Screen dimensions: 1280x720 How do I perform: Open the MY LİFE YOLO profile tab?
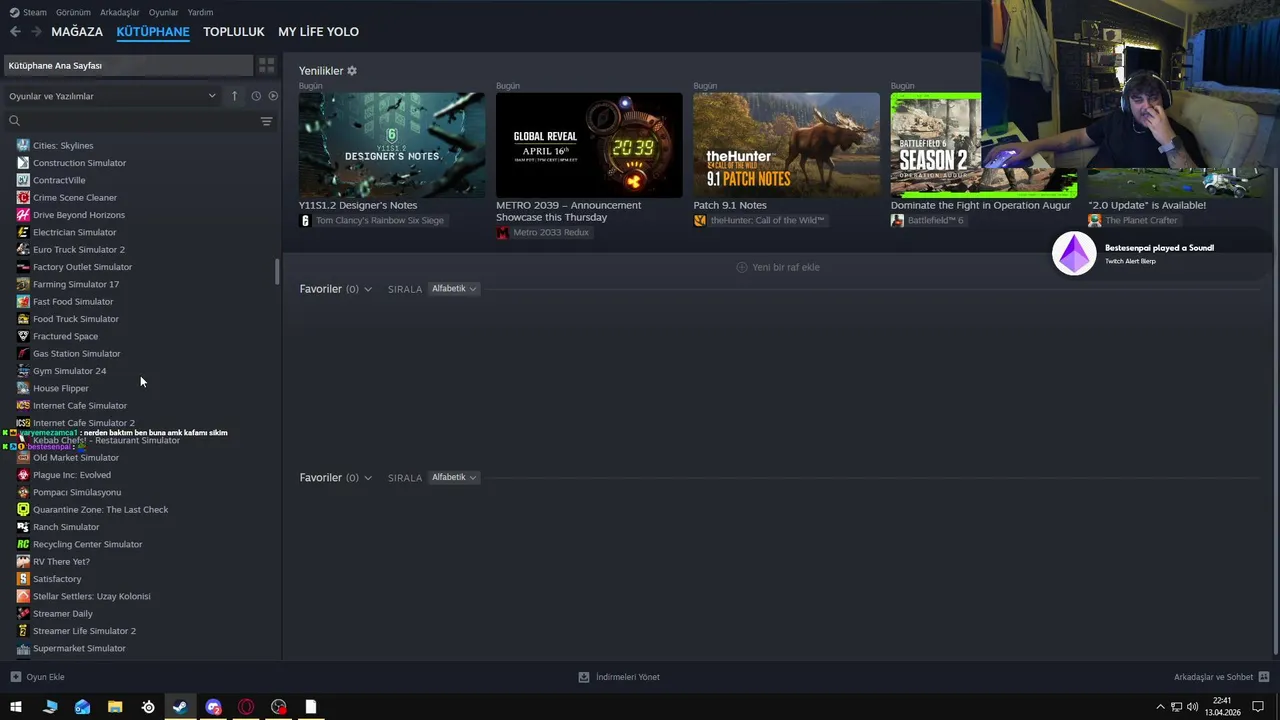pyautogui.click(x=318, y=32)
